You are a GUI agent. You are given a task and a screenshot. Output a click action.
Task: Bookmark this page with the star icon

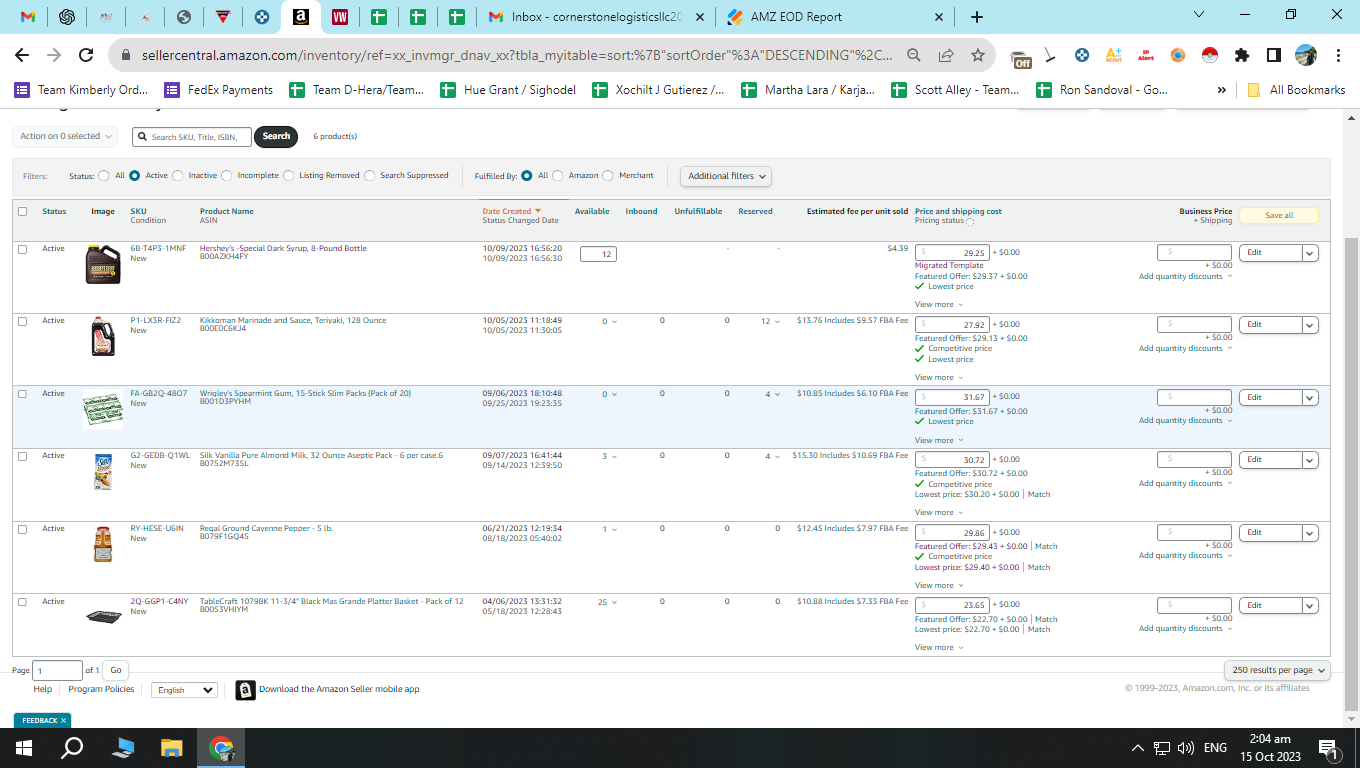[x=978, y=55]
